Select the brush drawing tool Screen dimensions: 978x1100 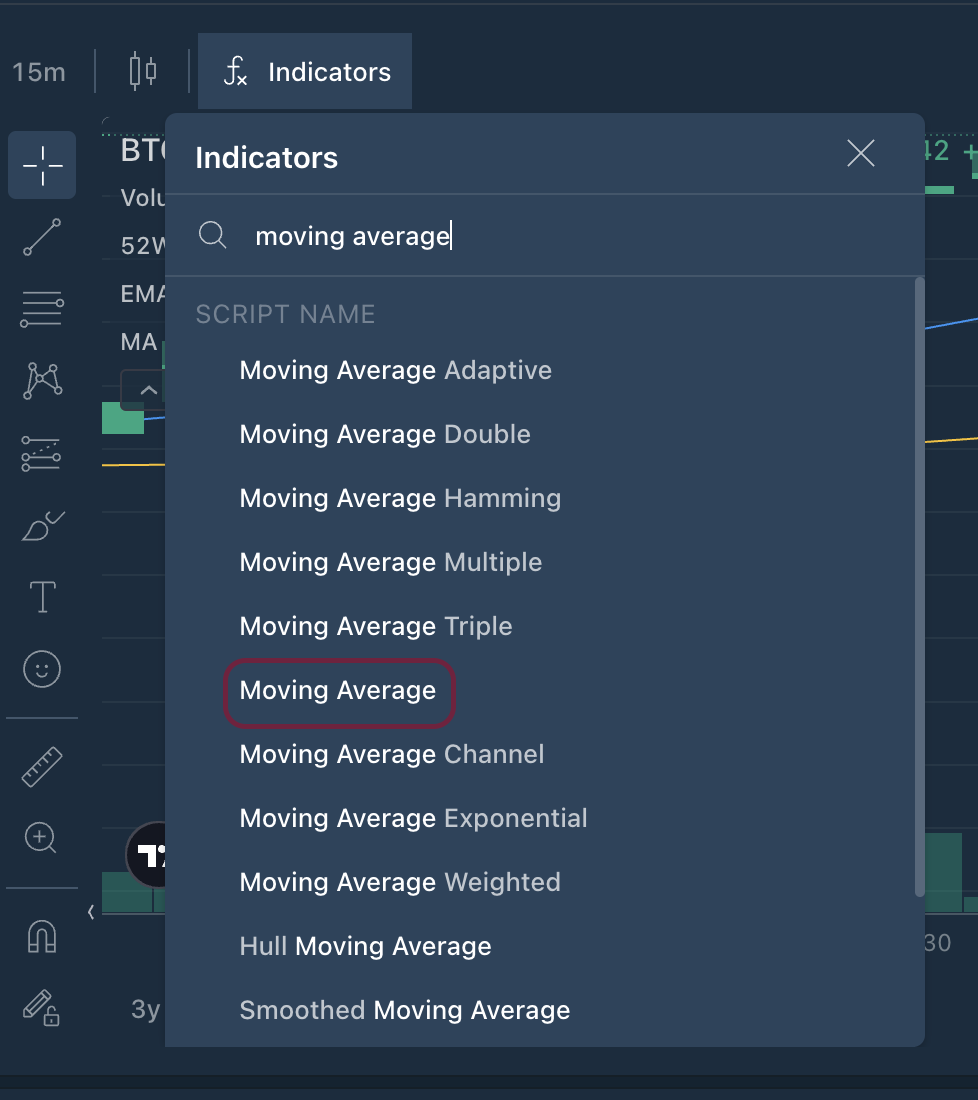click(42, 525)
